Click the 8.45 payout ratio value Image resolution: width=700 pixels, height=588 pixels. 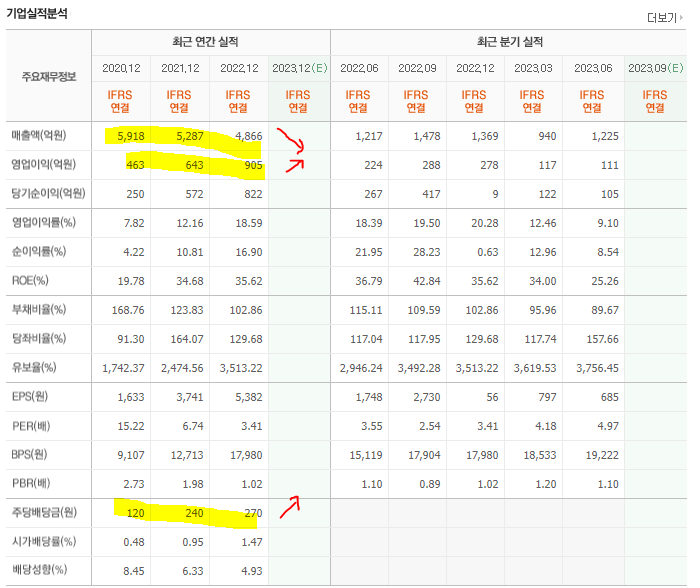click(134, 571)
